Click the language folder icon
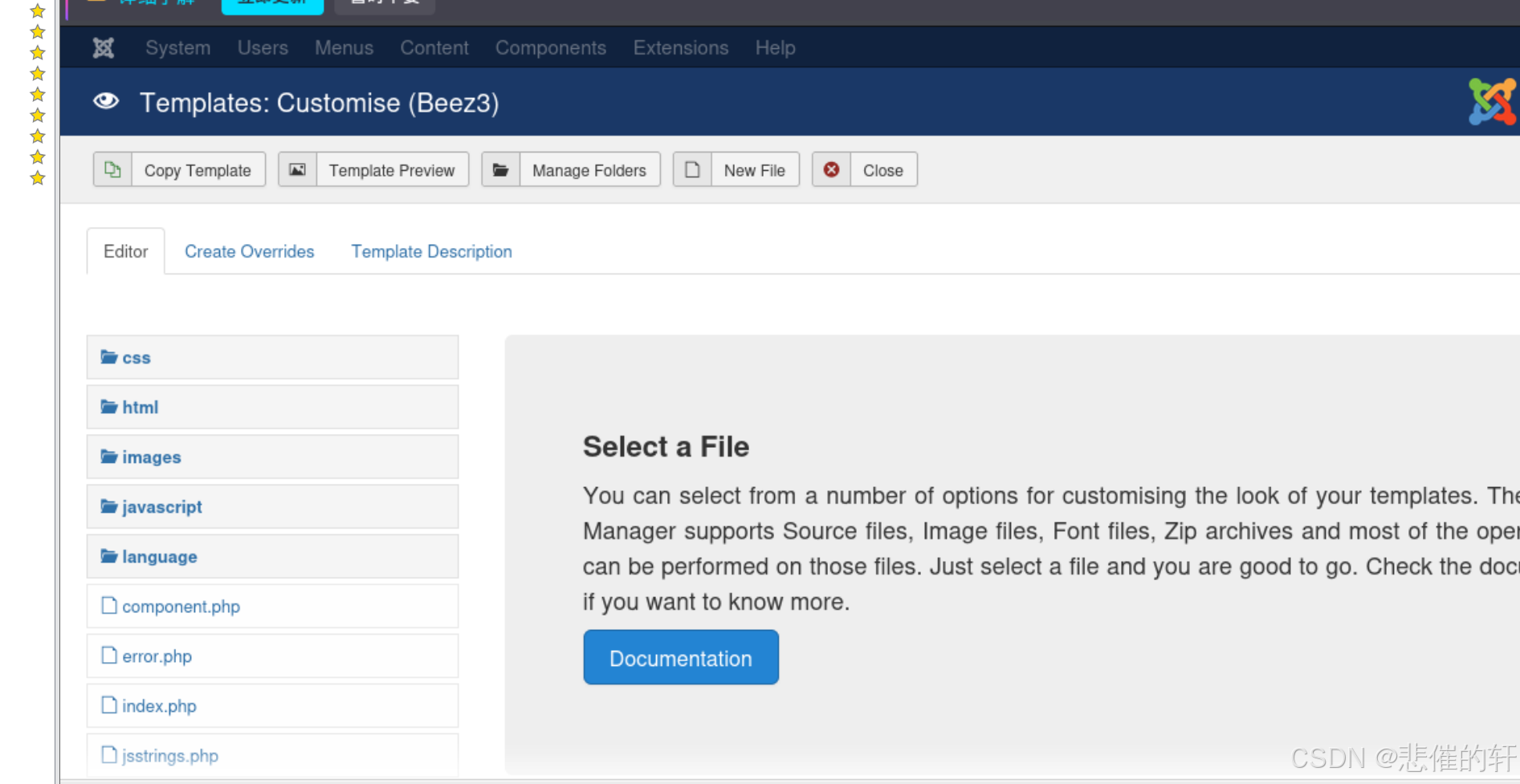1520x784 pixels. coord(109,555)
